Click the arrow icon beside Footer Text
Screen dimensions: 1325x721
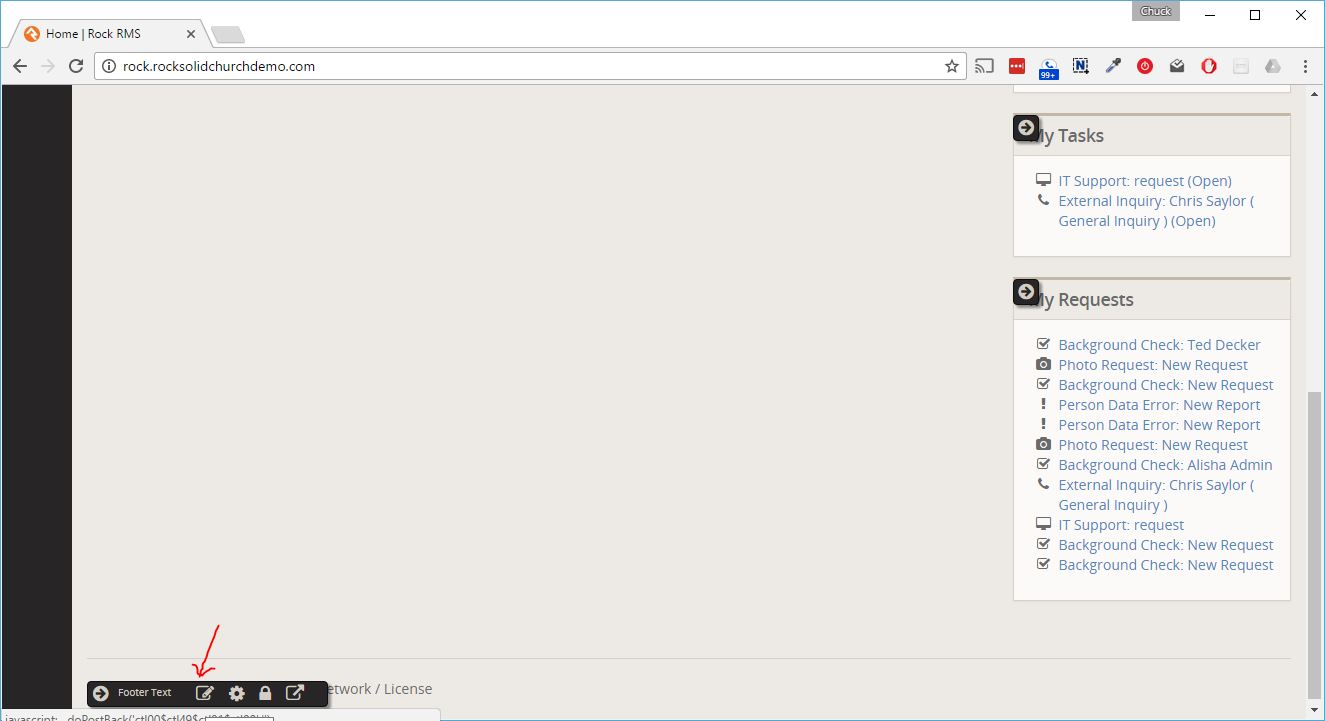[101, 693]
